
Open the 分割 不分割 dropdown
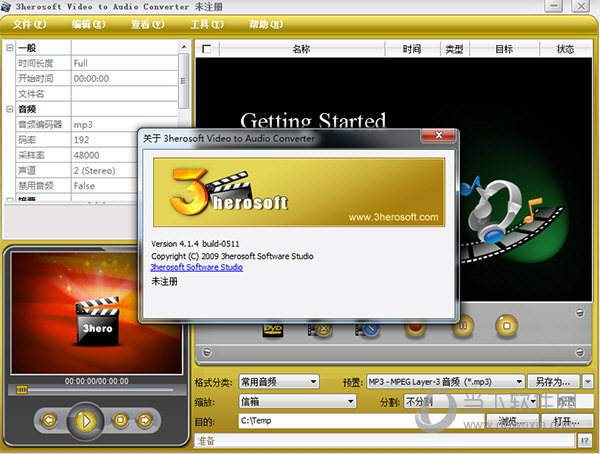click(471, 401)
